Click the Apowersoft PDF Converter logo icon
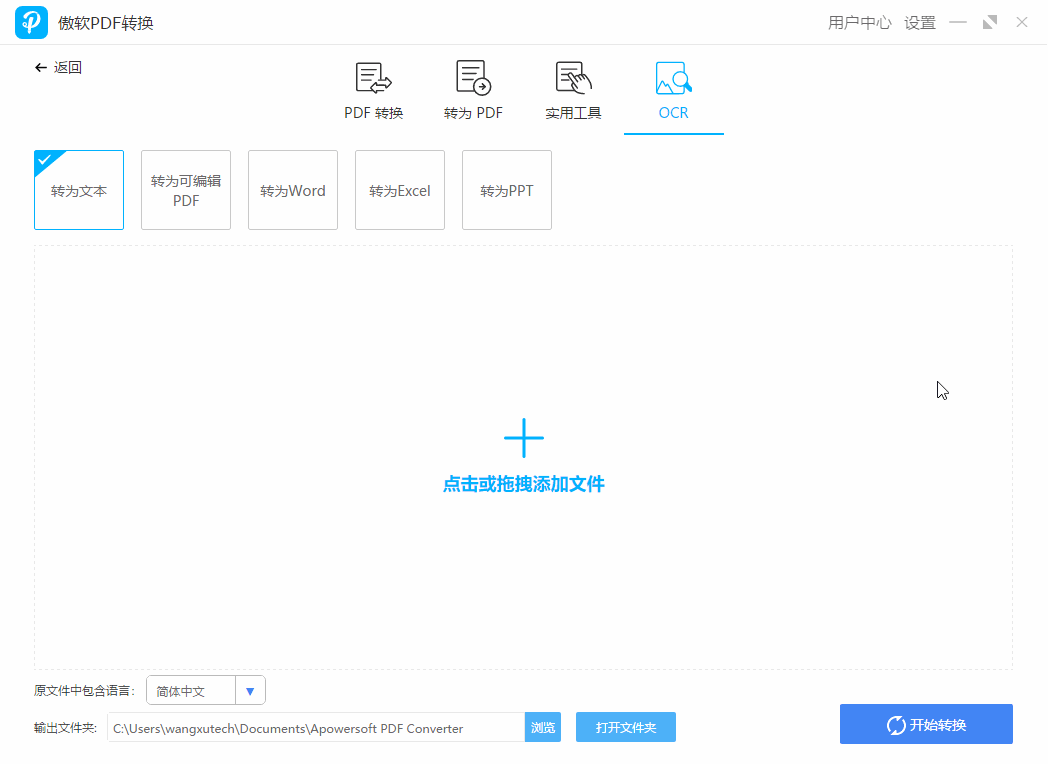This screenshot has width=1048, height=764. pos(31,22)
